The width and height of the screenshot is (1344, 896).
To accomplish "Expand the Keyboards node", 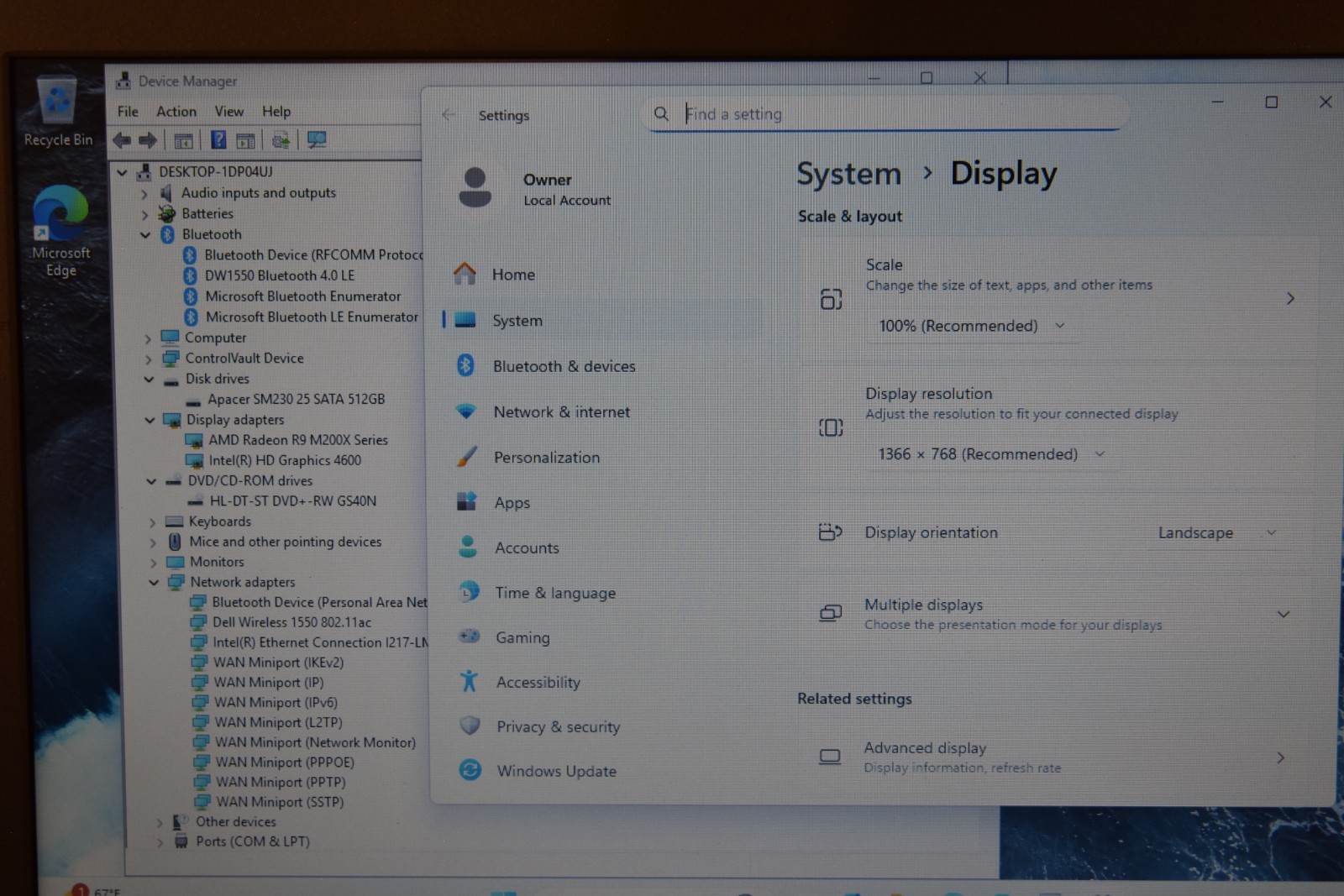I will (x=152, y=522).
